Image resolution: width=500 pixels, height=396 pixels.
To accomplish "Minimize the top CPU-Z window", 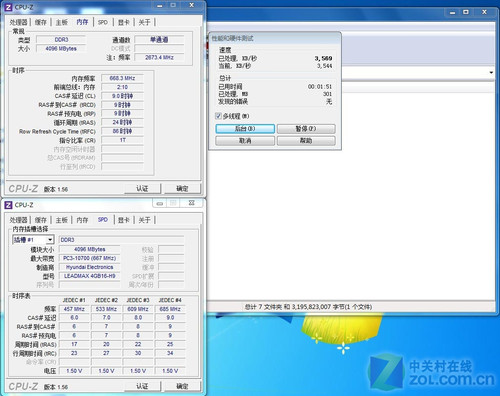I will click(x=159, y=6).
